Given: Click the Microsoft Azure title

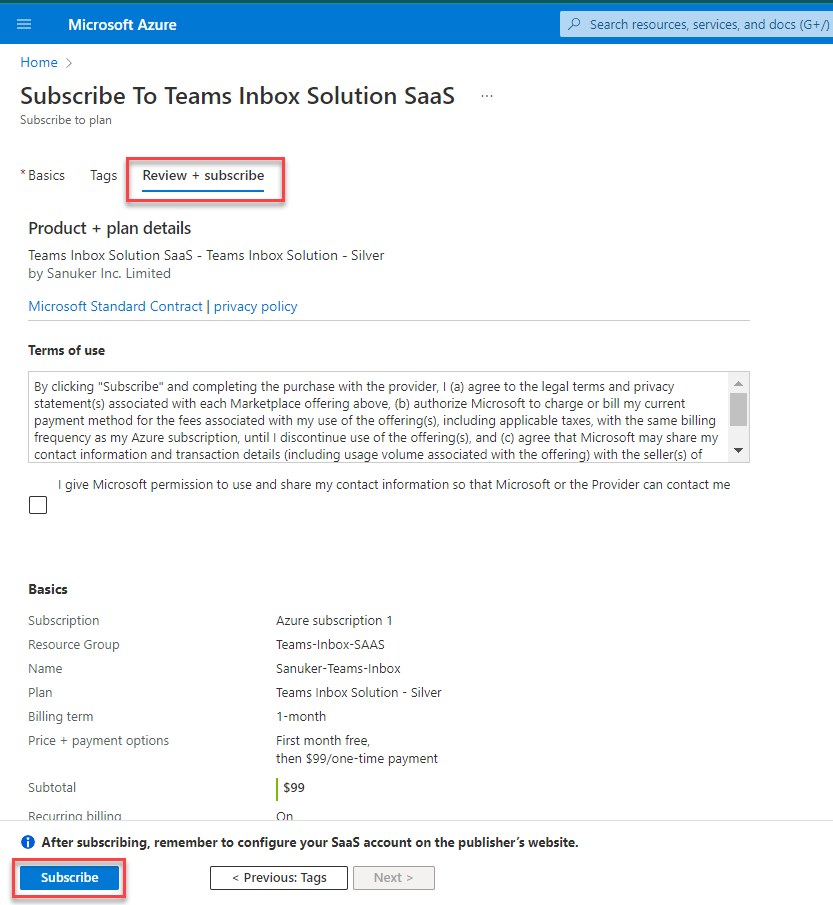Looking at the screenshot, I should pyautogui.click(x=122, y=25).
